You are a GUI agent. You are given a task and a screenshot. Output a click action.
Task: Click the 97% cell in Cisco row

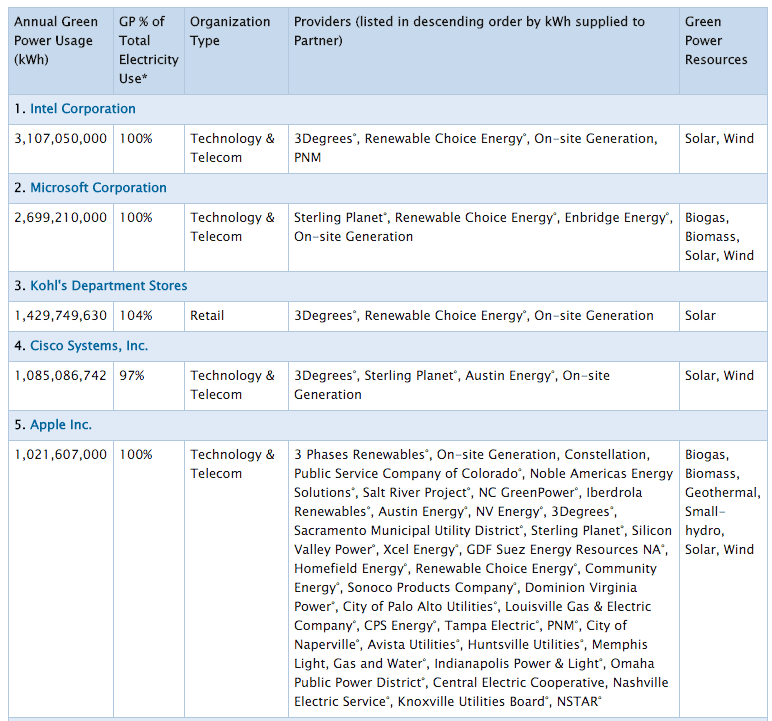coord(149,386)
